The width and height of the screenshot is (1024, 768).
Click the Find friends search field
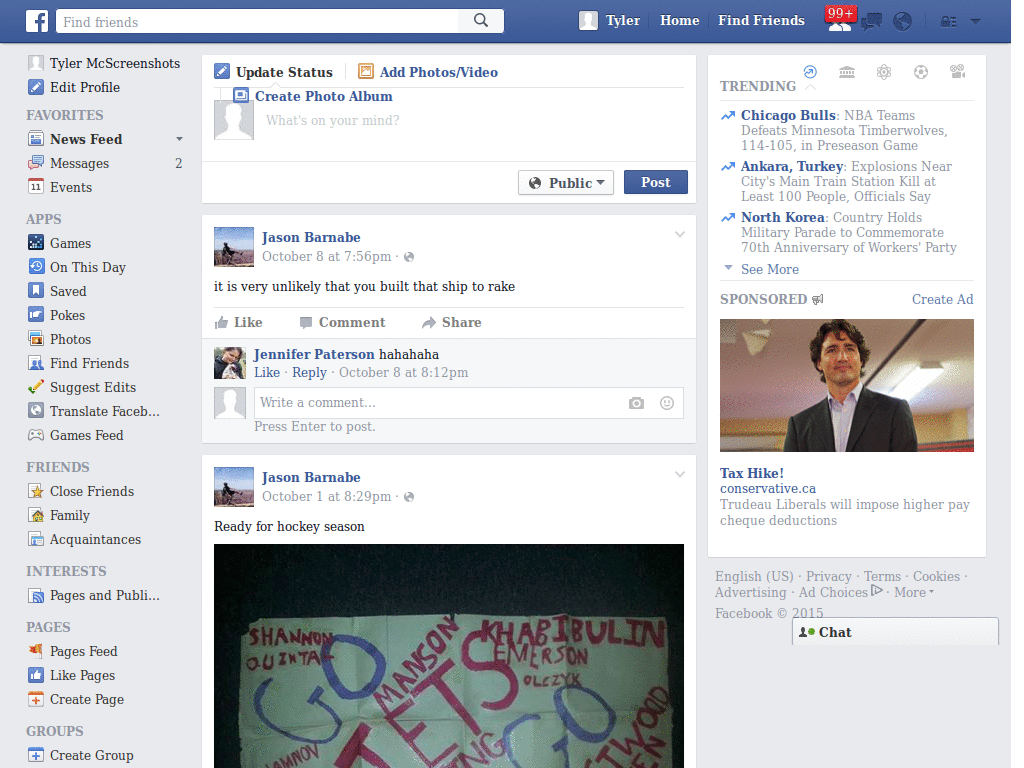(x=257, y=21)
